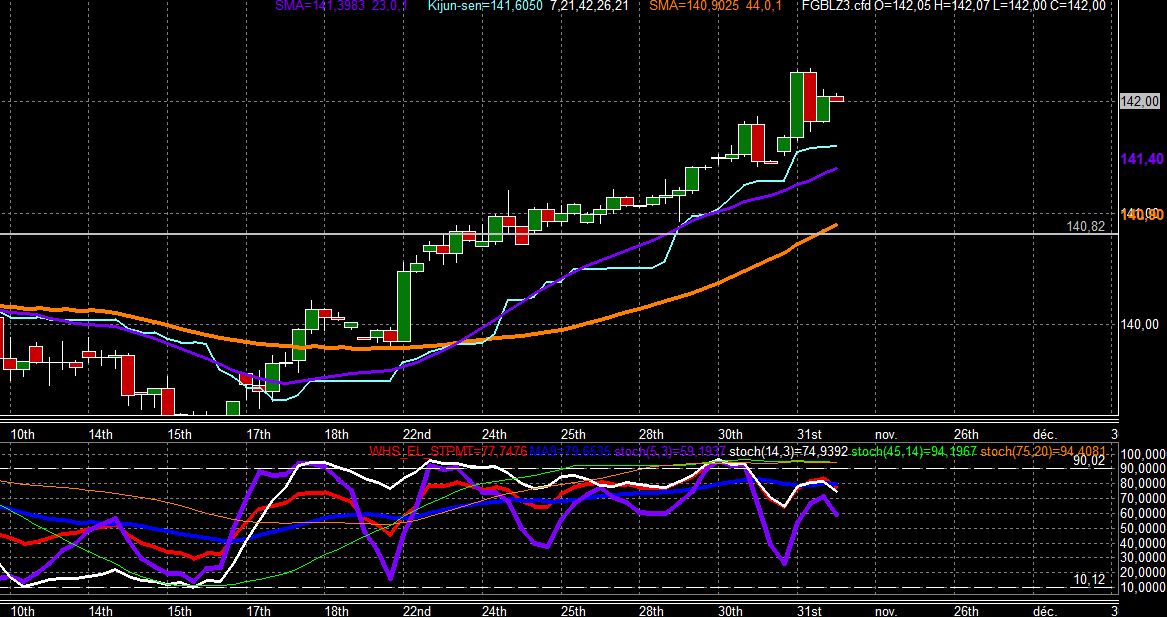The width and height of the screenshot is (1167, 617).
Task: Click the 31st date label under price chart
Action: coord(809,435)
